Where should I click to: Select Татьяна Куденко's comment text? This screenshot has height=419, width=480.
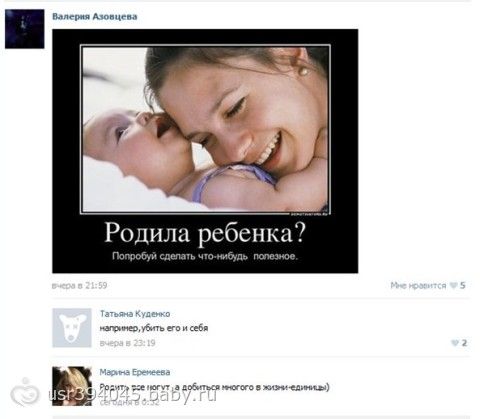point(154,328)
